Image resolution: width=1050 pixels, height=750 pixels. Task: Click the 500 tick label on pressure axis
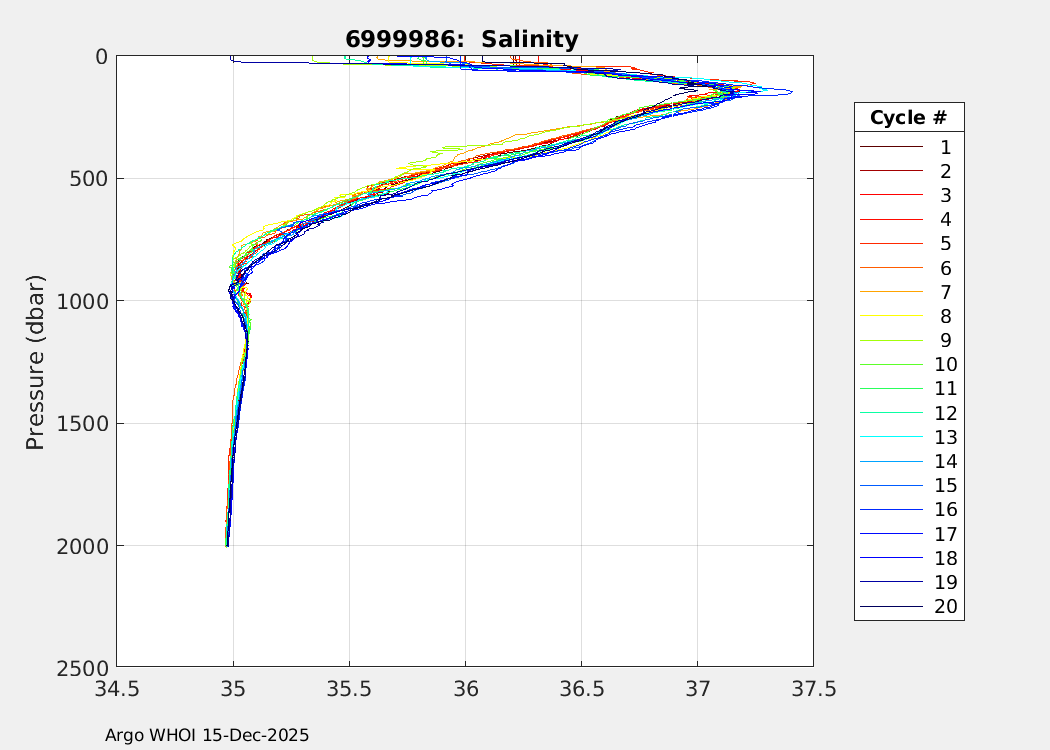click(90, 179)
